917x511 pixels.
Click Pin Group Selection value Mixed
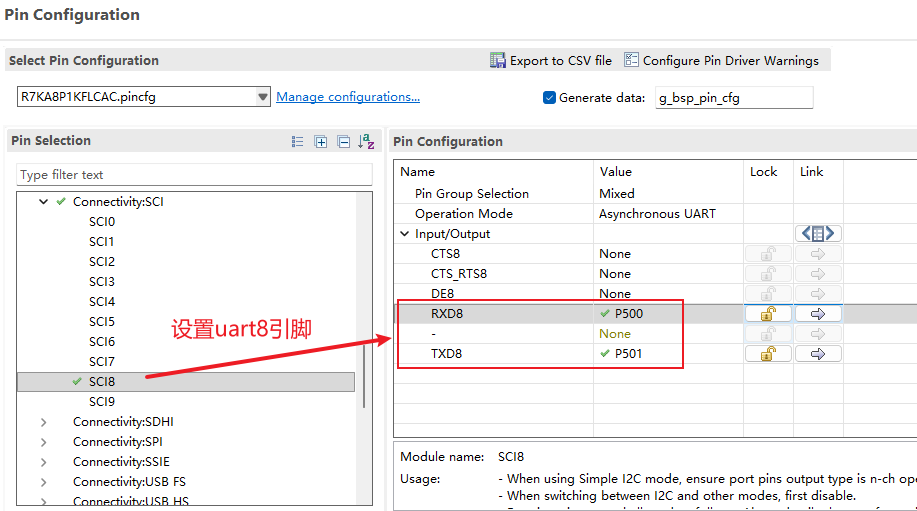coord(617,194)
